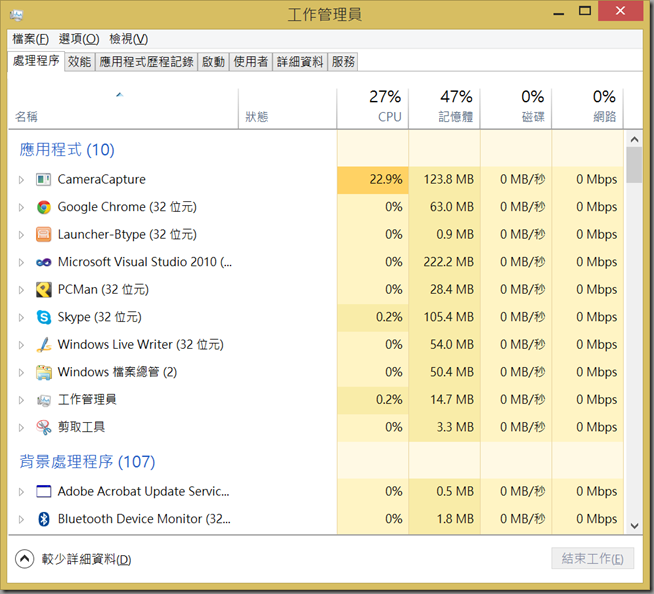Minimize the 工作管理員 window
Viewport: 654px width, 594px height.
[x=558, y=12]
